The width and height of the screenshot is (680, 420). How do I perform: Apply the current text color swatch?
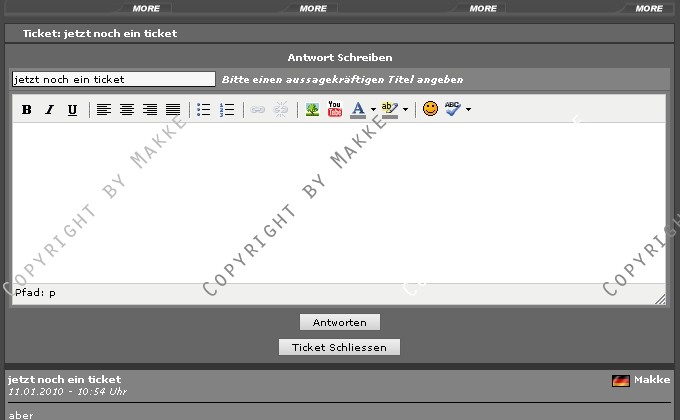(x=358, y=110)
